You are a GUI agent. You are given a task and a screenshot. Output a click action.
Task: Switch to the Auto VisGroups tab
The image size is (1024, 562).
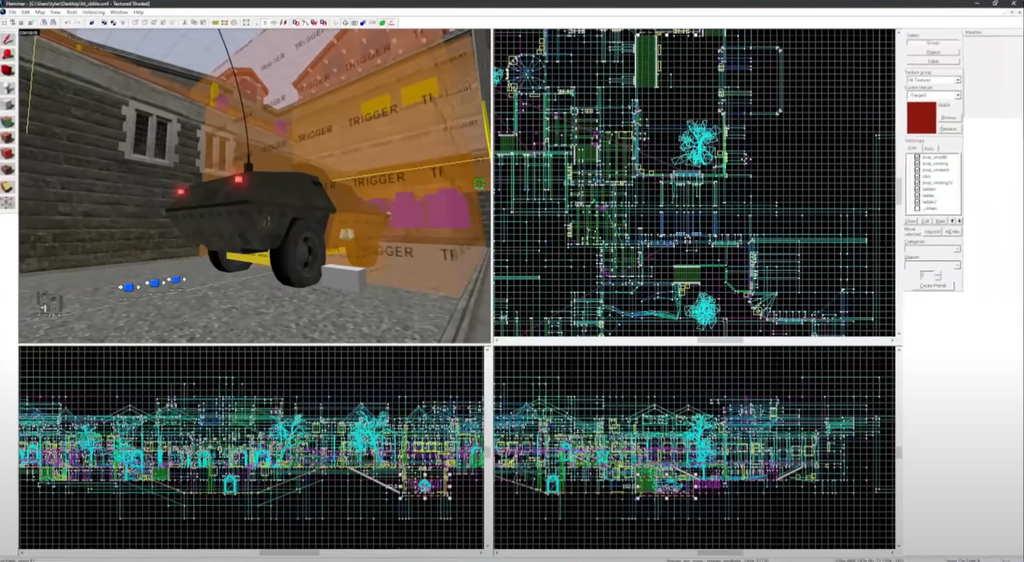tap(928, 148)
